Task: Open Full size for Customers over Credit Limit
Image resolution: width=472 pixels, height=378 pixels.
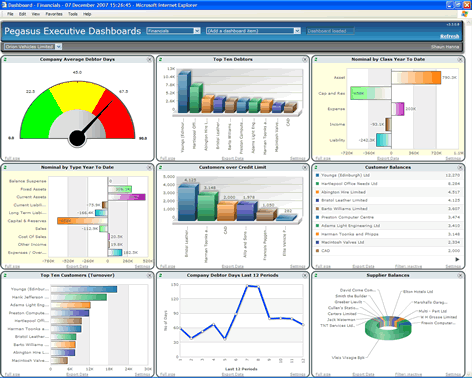Action: [x=168, y=266]
